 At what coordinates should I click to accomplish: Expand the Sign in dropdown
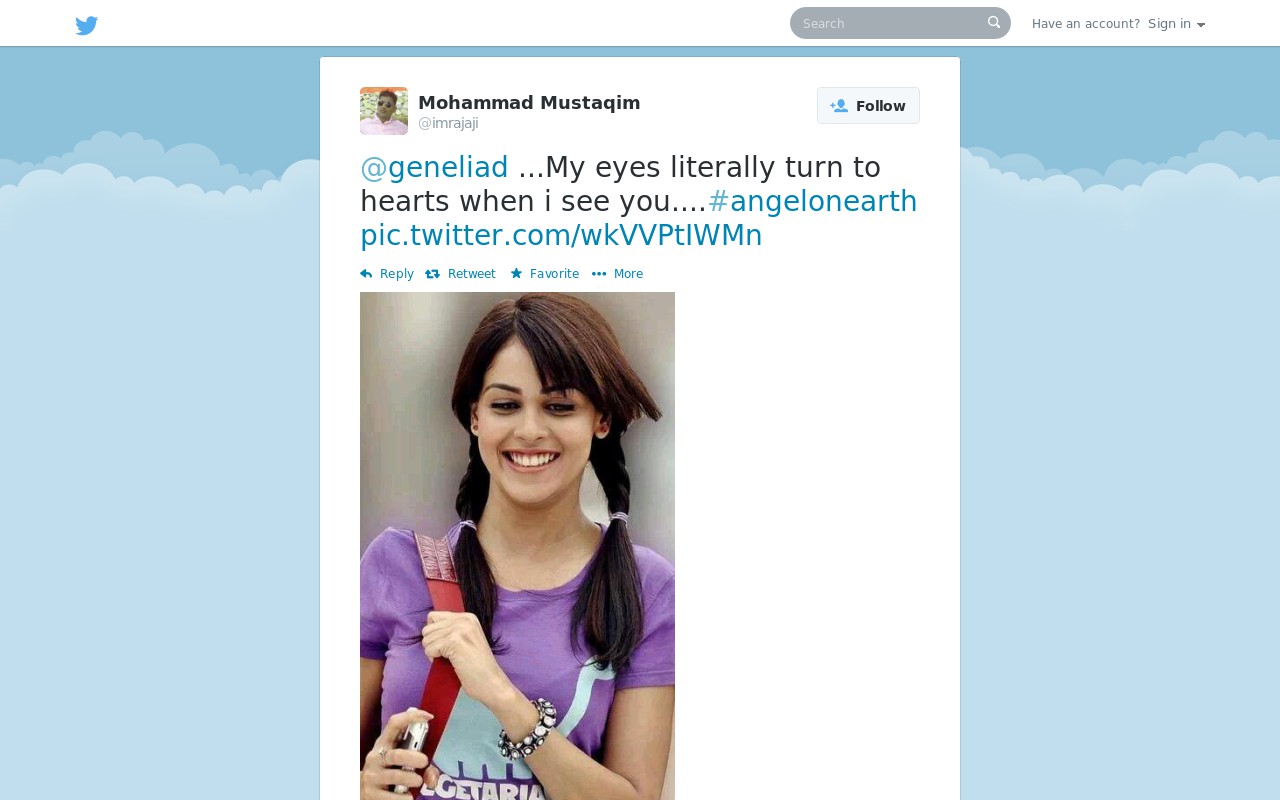tap(1176, 24)
